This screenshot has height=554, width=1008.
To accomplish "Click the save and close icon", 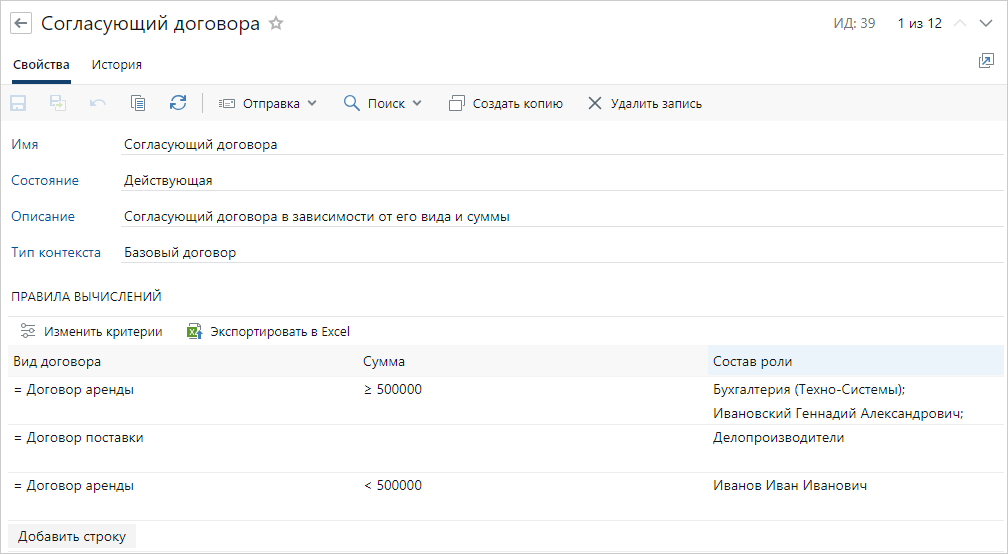I will click(58, 103).
